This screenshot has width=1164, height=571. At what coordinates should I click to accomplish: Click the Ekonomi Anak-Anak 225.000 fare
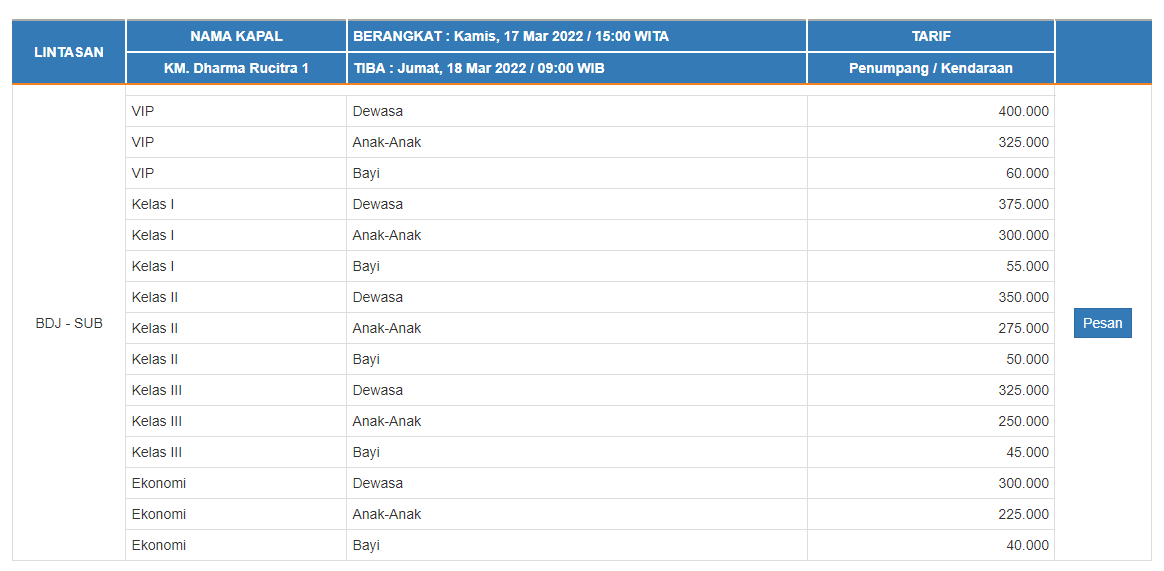1023,514
